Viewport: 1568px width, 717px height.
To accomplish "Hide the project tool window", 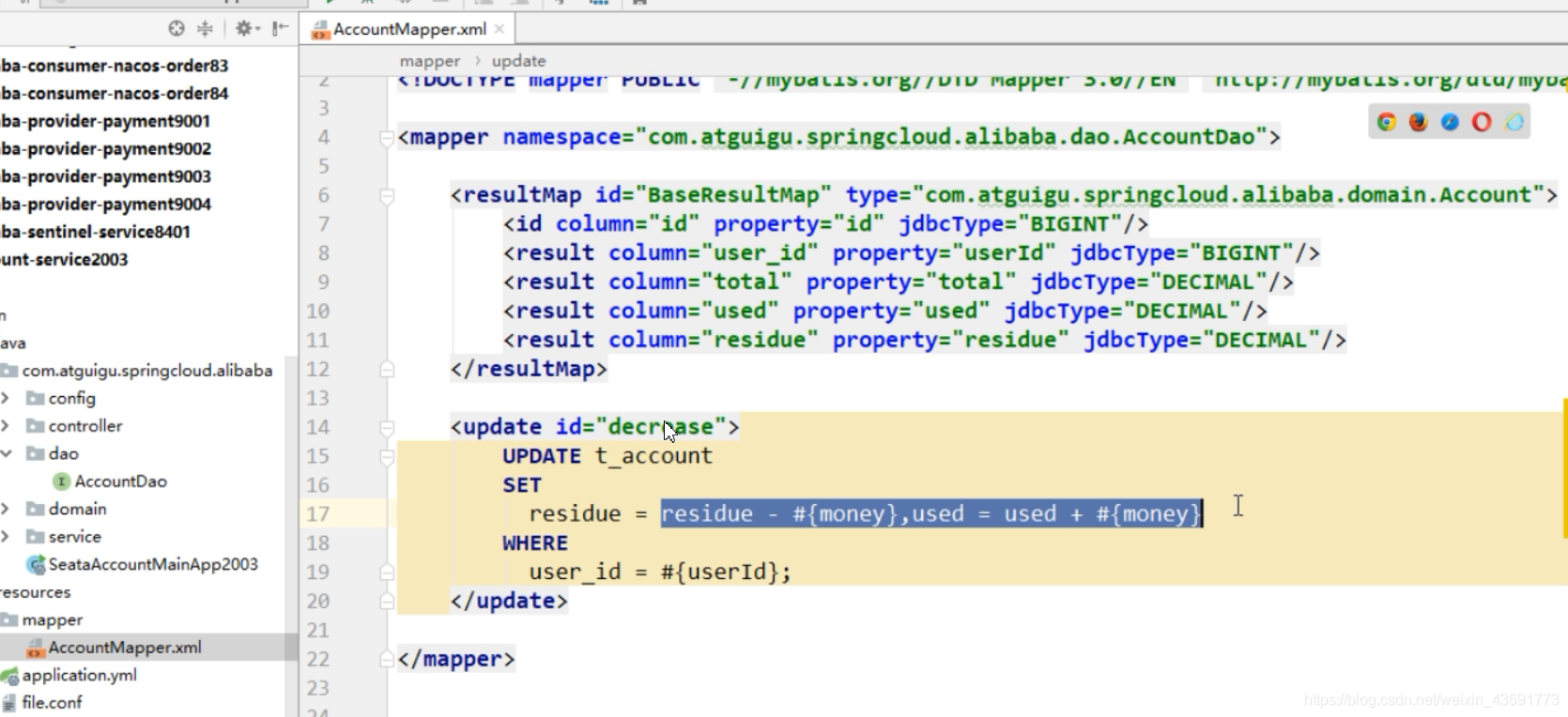I will pyautogui.click(x=280, y=28).
